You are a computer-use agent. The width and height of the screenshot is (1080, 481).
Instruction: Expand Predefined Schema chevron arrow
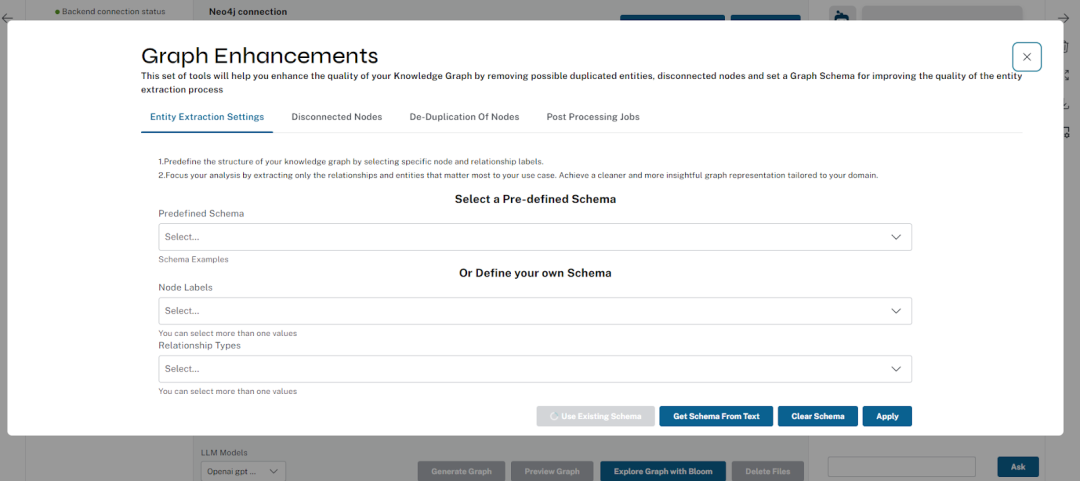click(895, 237)
